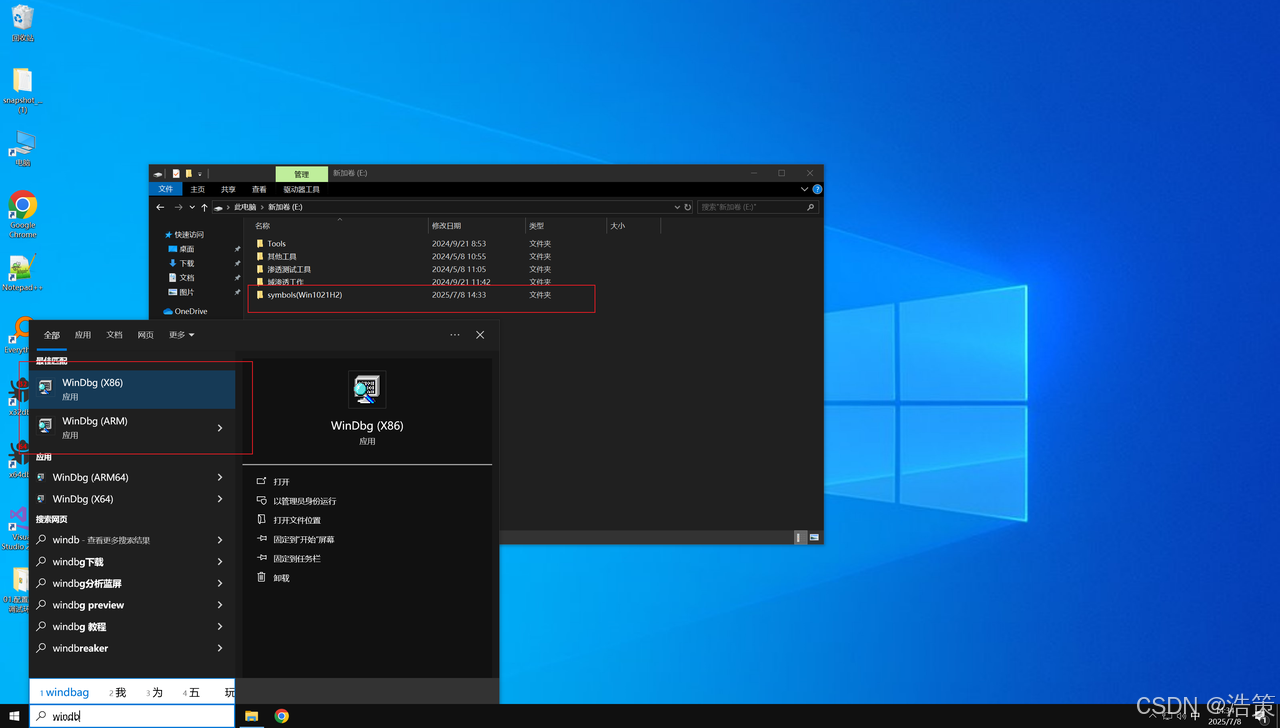Expand the windbg preview suggestion arrow
The image size is (1280, 728).
pyautogui.click(x=220, y=604)
